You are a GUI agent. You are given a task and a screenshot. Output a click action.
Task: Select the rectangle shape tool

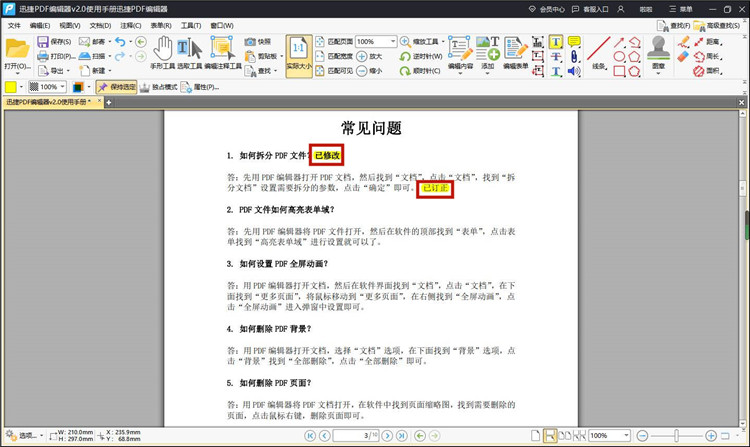pos(619,71)
